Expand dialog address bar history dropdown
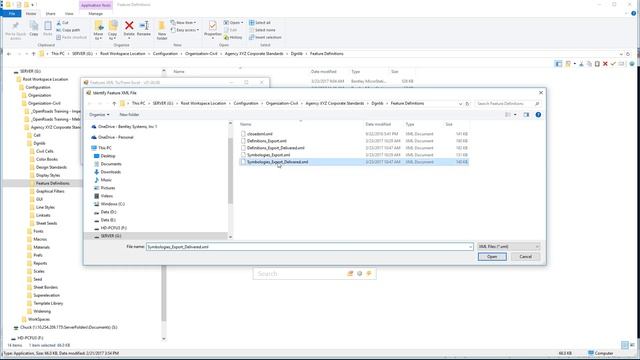This screenshot has height=360, width=640. point(460,104)
